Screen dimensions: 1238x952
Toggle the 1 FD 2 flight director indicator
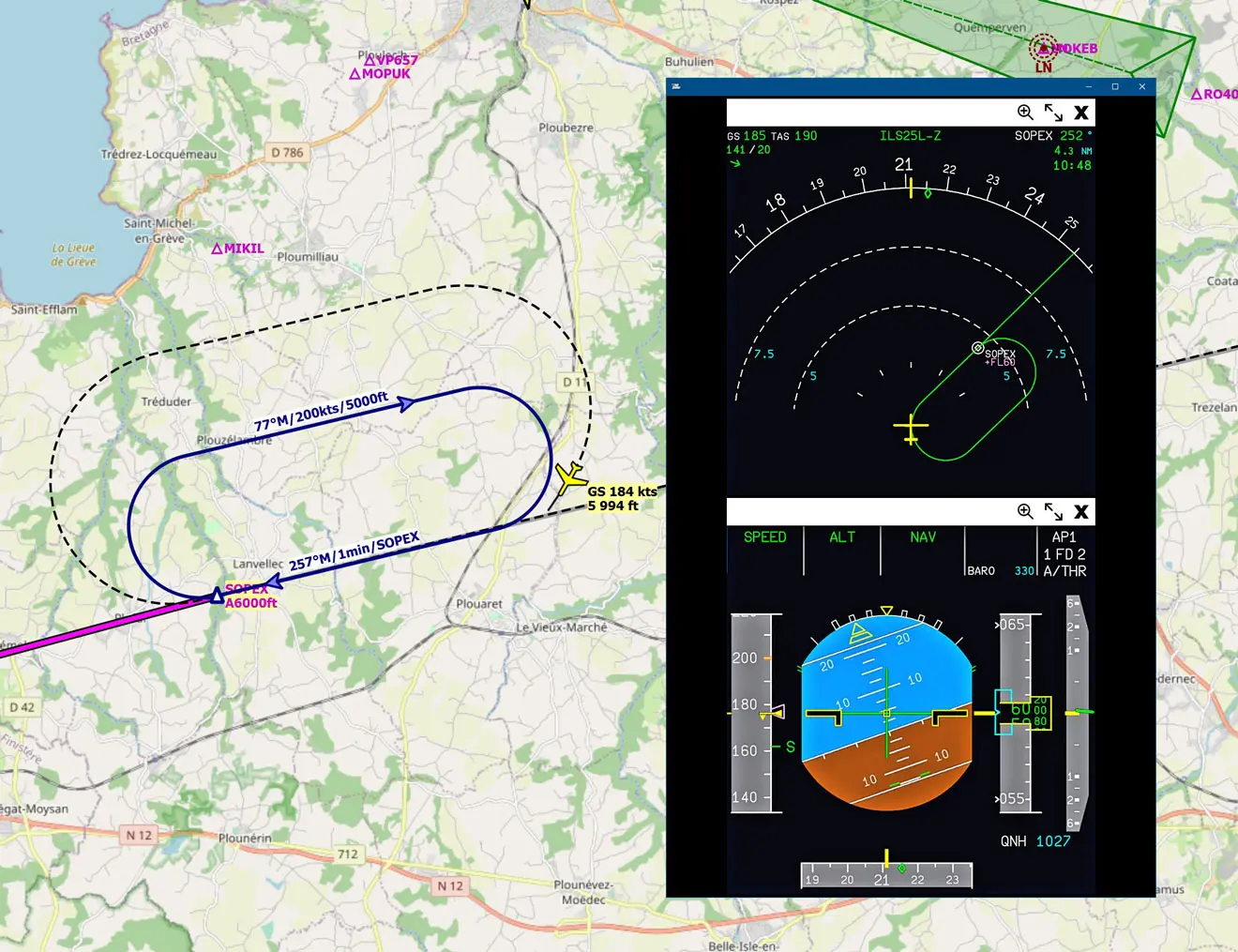[x=1064, y=554]
